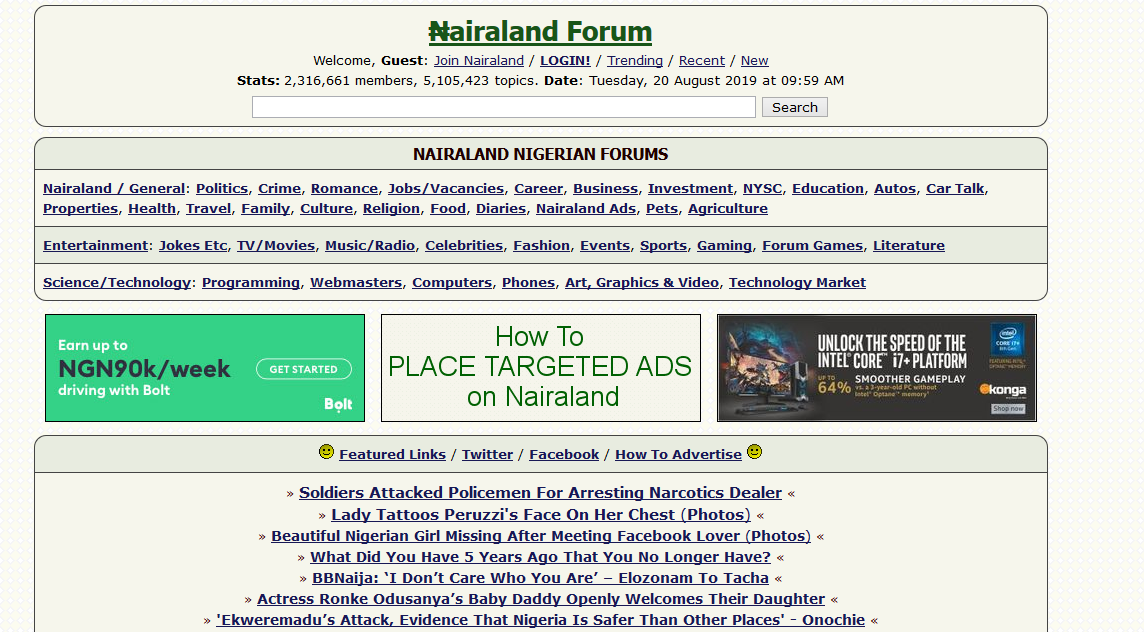Image resolution: width=1144 pixels, height=632 pixels.
Task: Click the Search button
Action: pos(795,107)
